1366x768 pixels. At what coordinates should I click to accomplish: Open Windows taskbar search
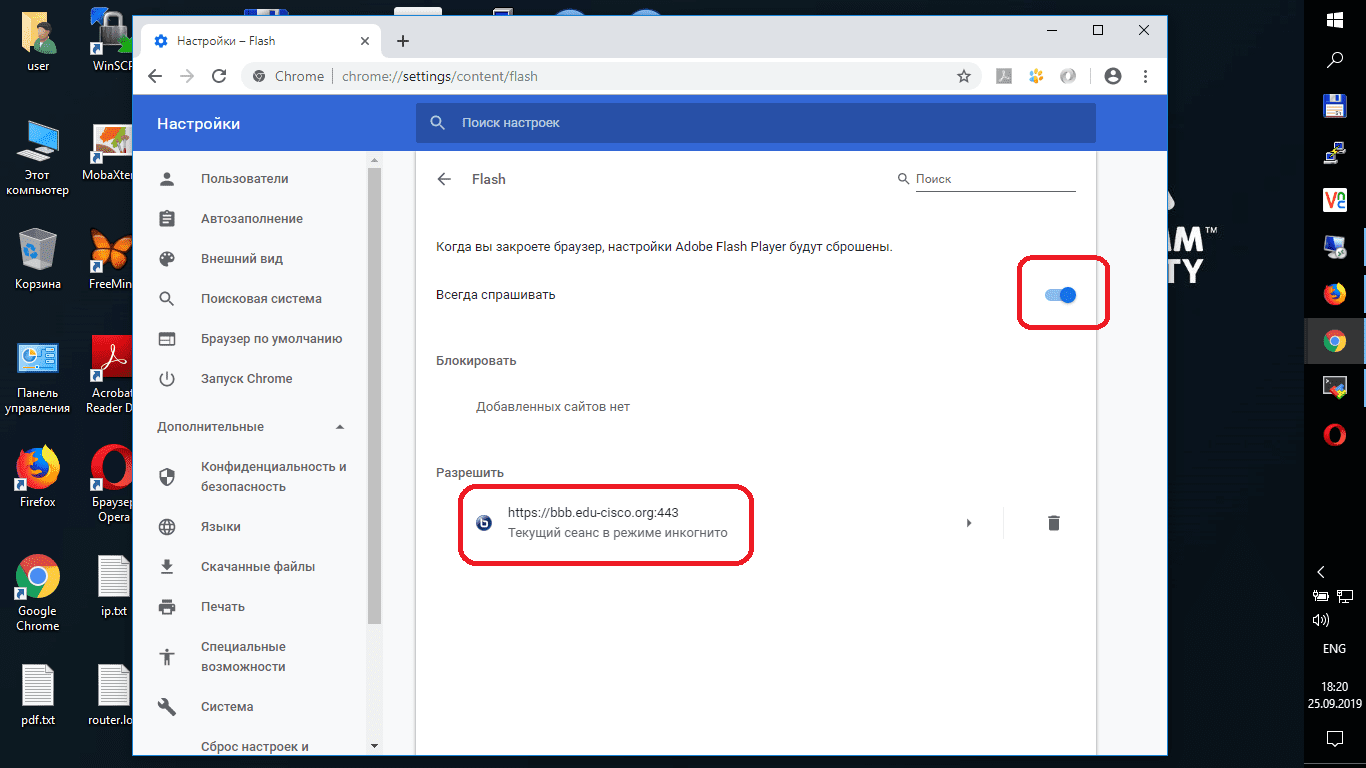(x=1334, y=60)
